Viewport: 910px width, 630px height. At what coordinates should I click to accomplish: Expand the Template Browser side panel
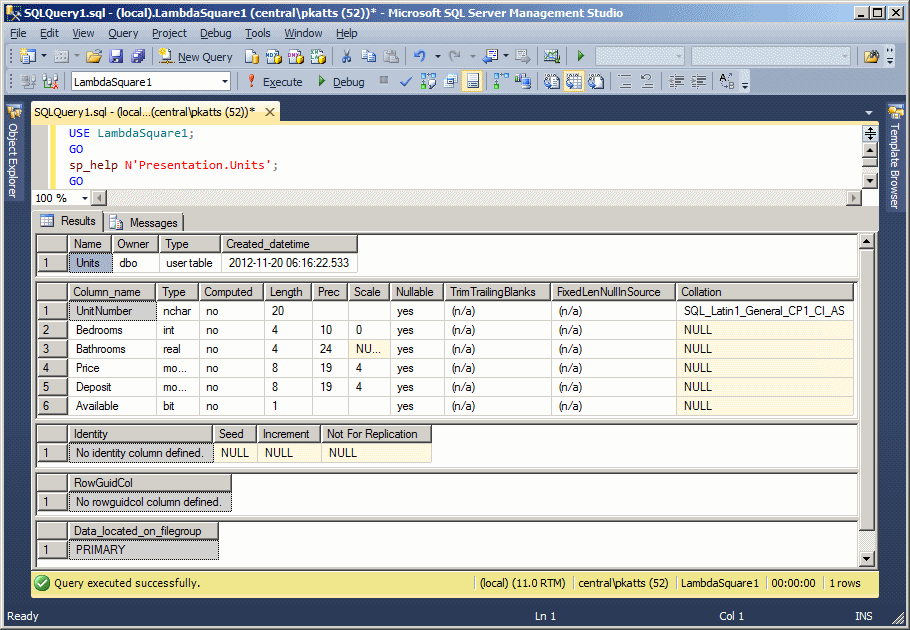pos(895,157)
